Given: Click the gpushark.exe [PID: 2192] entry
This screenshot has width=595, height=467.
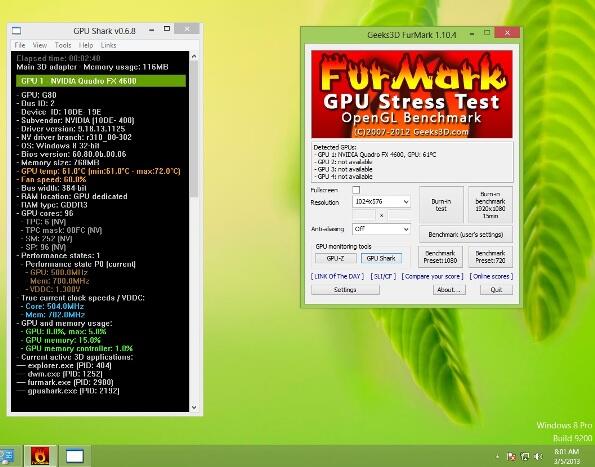Looking at the screenshot, I should (68, 391).
